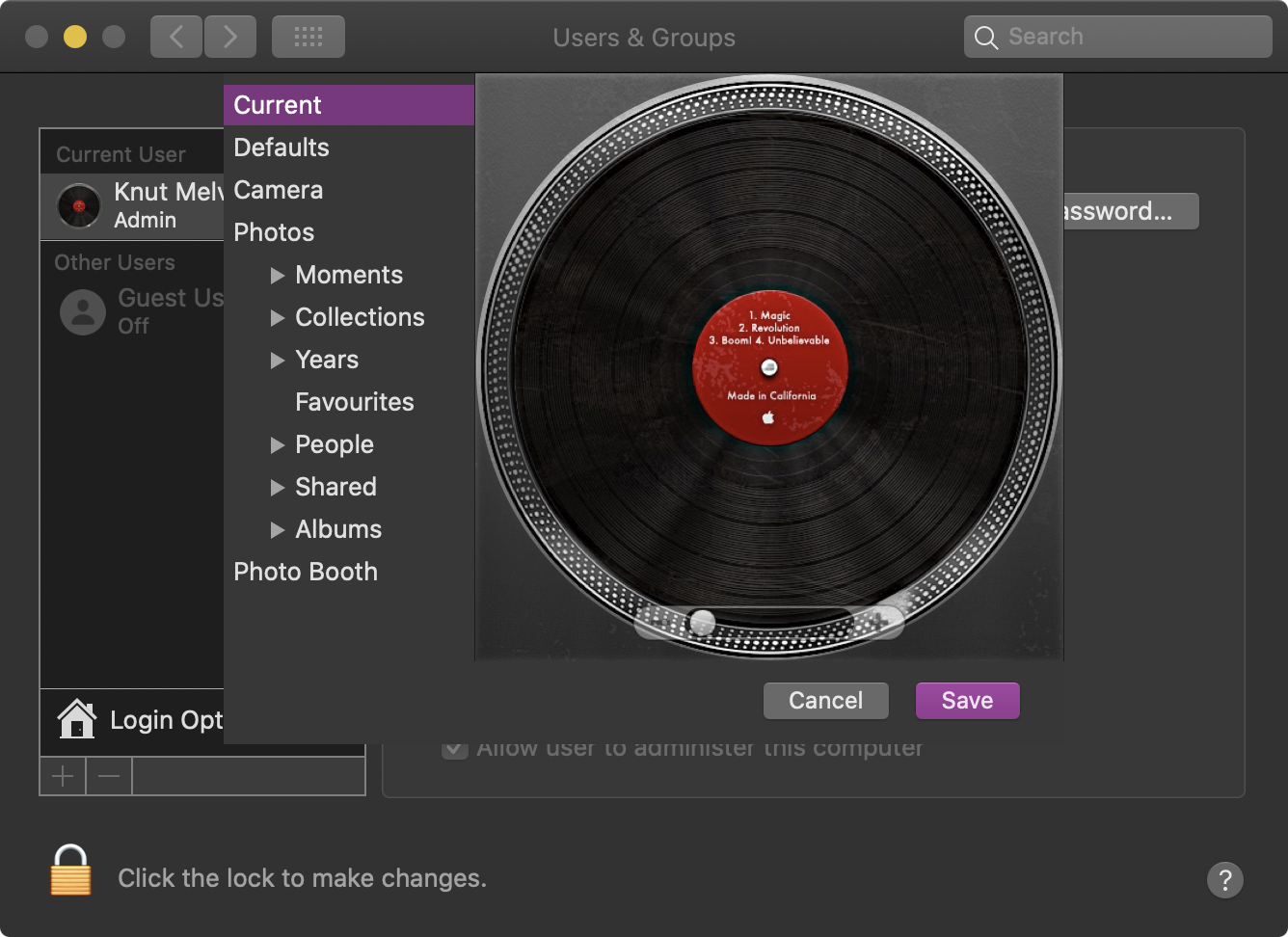Viewport: 1288px width, 937px height.
Task: Select Defaults picture source
Action: (349, 147)
